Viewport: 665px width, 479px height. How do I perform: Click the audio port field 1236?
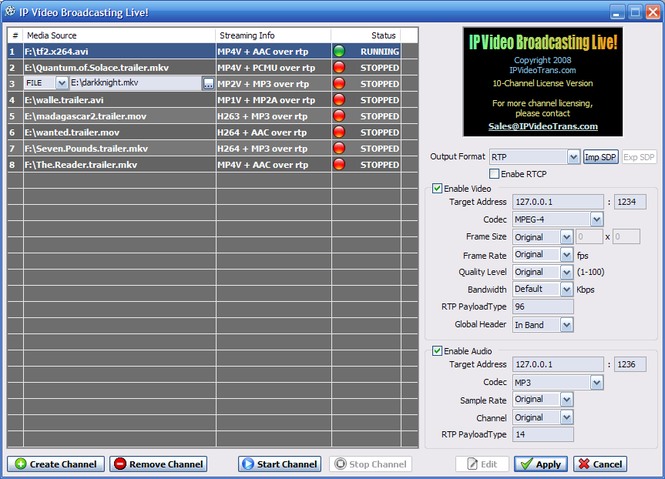[x=630, y=364]
